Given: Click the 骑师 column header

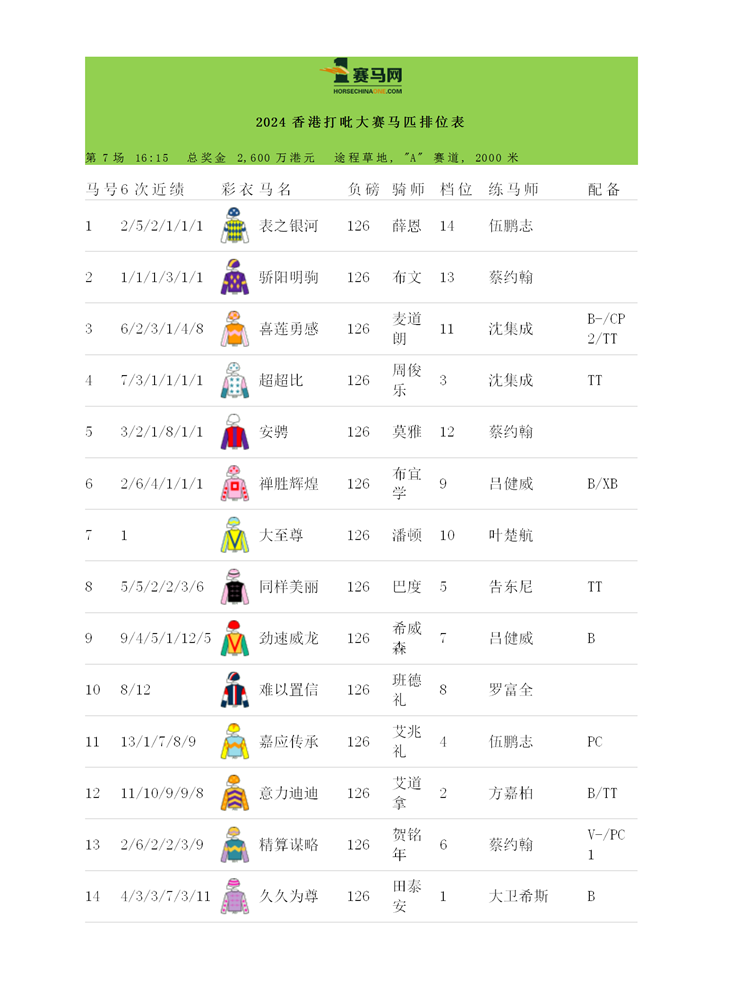Looking at the screenshot, I should click(408, 188).
